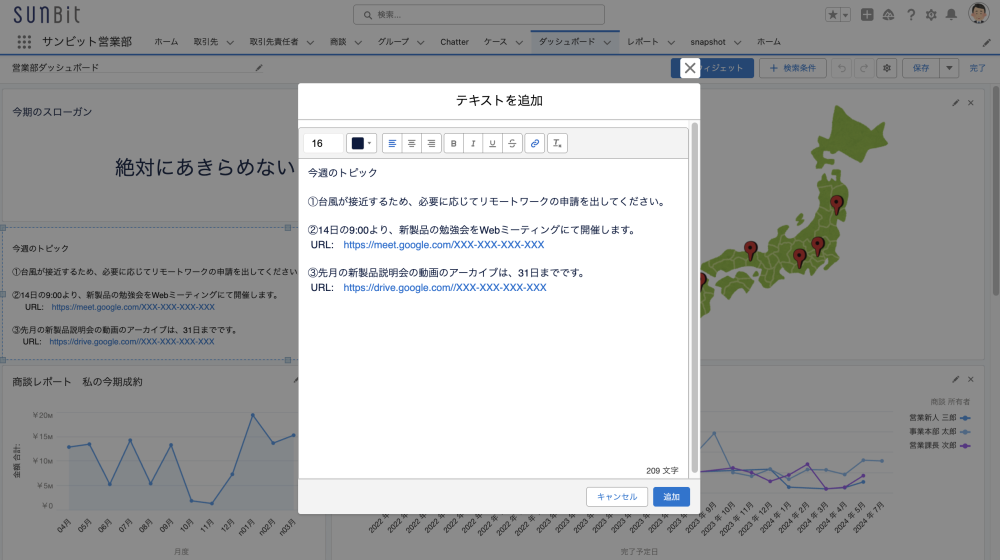Open the 商談 tab
The height and width of the screenshot is (560, 1000).
coord(338,42)
